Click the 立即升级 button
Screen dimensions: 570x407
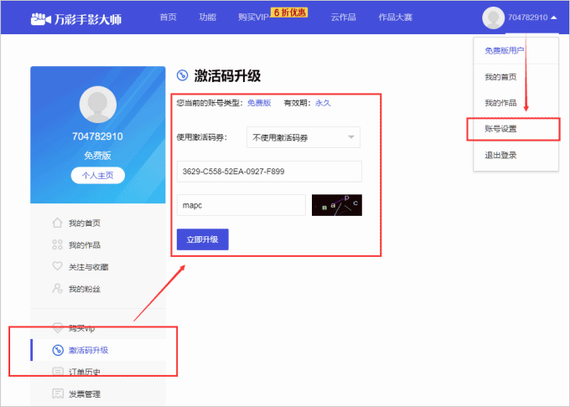point(202,239)
